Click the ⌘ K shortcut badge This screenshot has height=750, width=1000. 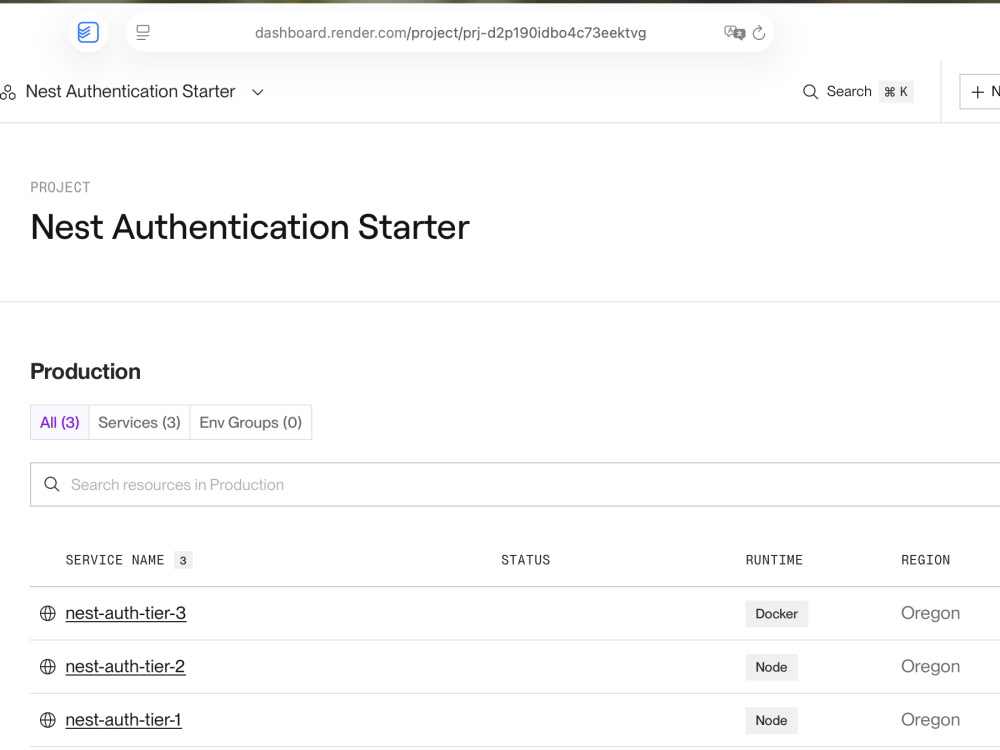(x=896, y=92)
